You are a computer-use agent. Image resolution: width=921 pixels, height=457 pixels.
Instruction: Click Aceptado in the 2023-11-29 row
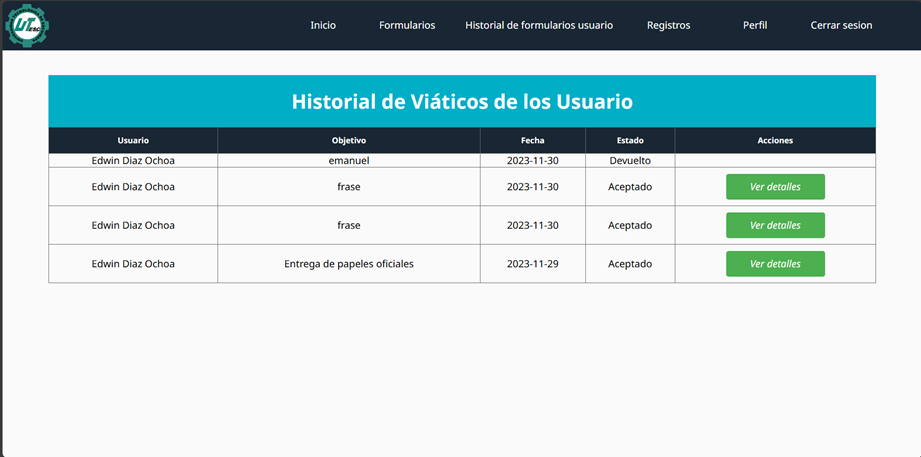pos(630,264)
